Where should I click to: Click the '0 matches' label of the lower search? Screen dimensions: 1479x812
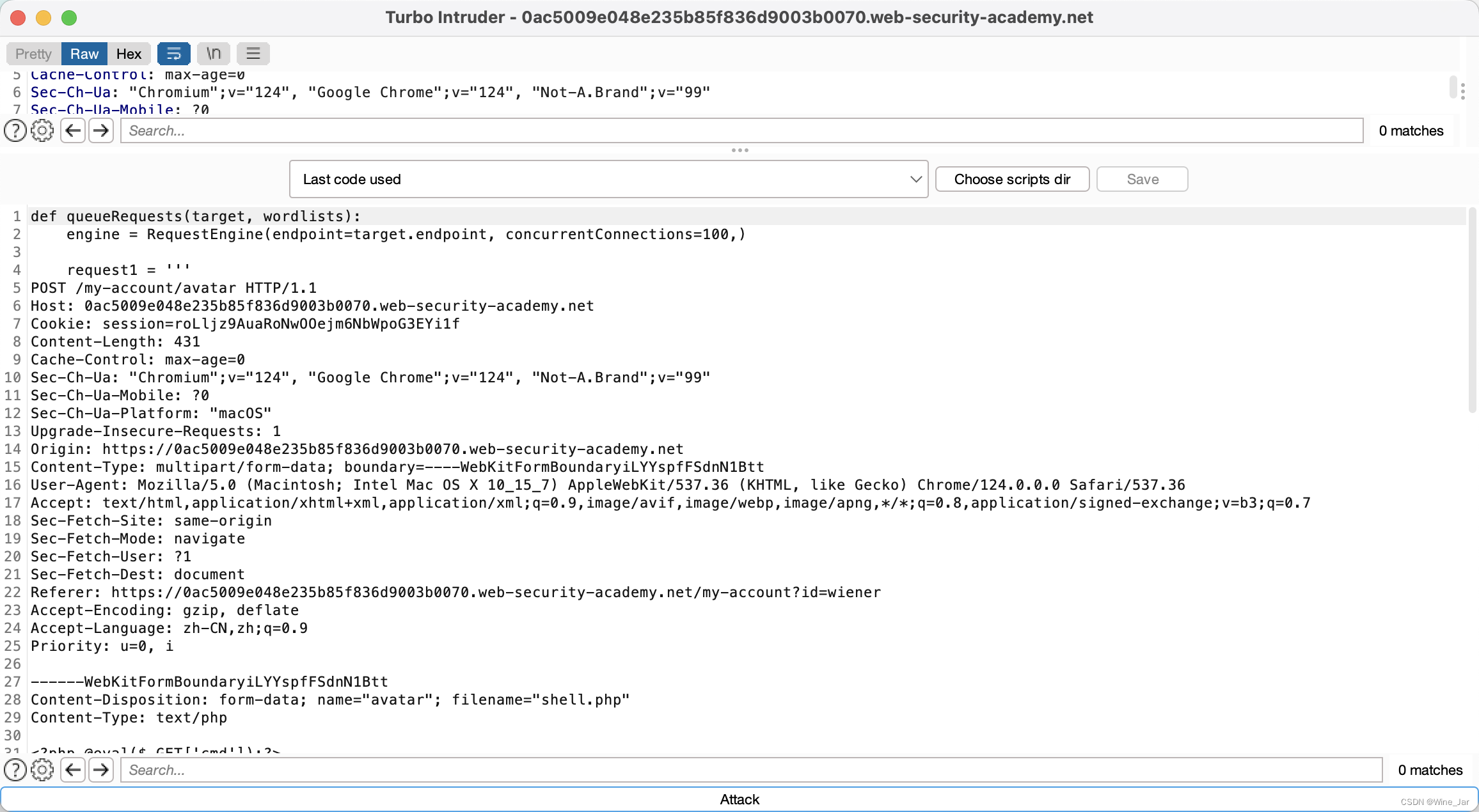(1430, 770)
